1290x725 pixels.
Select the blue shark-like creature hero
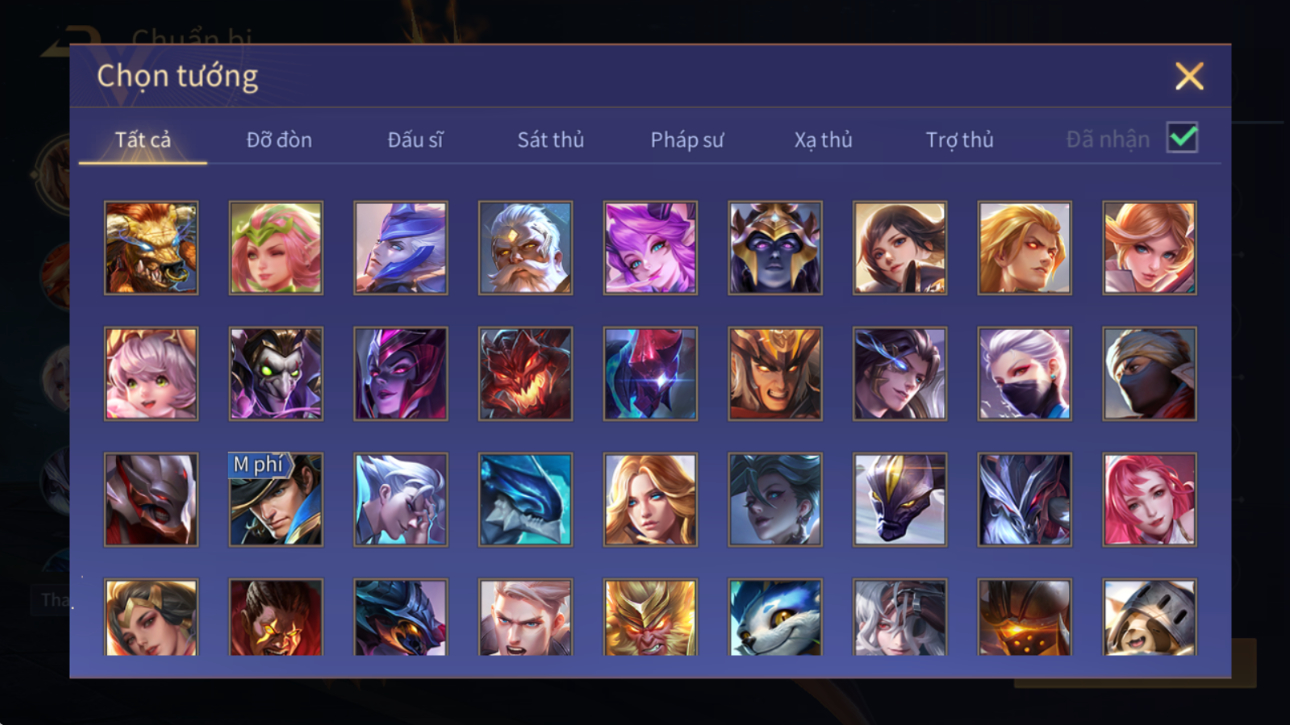(525, 500)
